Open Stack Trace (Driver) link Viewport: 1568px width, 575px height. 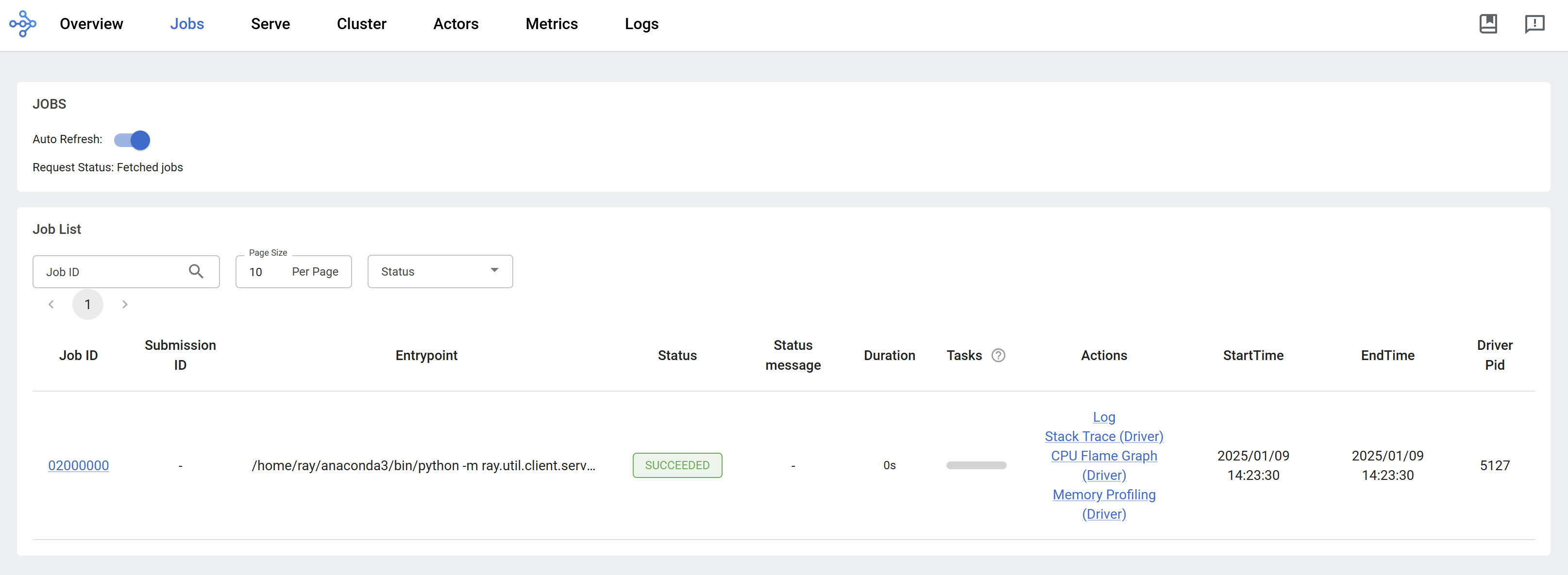coord(1103,436)
